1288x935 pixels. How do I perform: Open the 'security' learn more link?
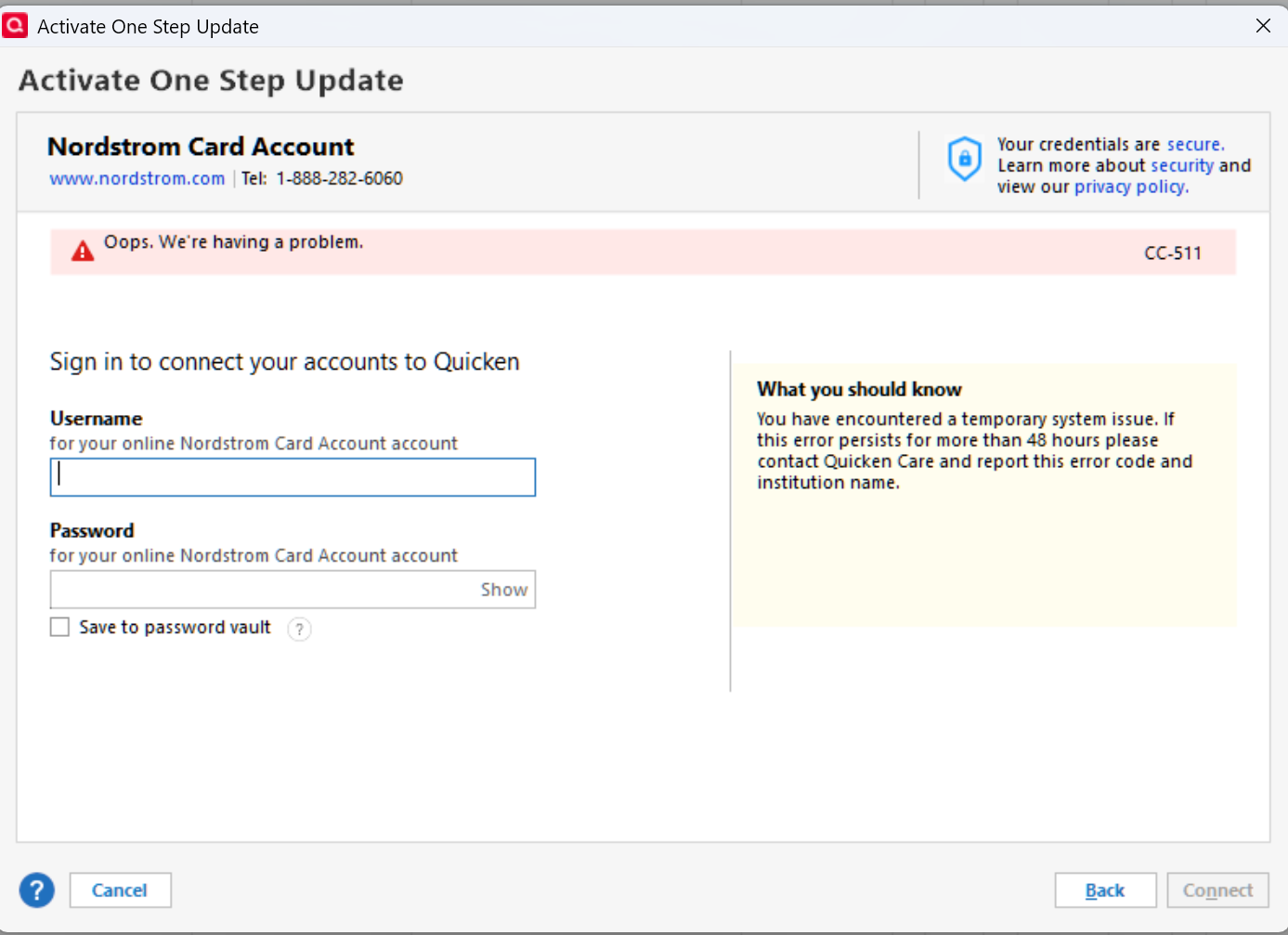click(1182, 165)
